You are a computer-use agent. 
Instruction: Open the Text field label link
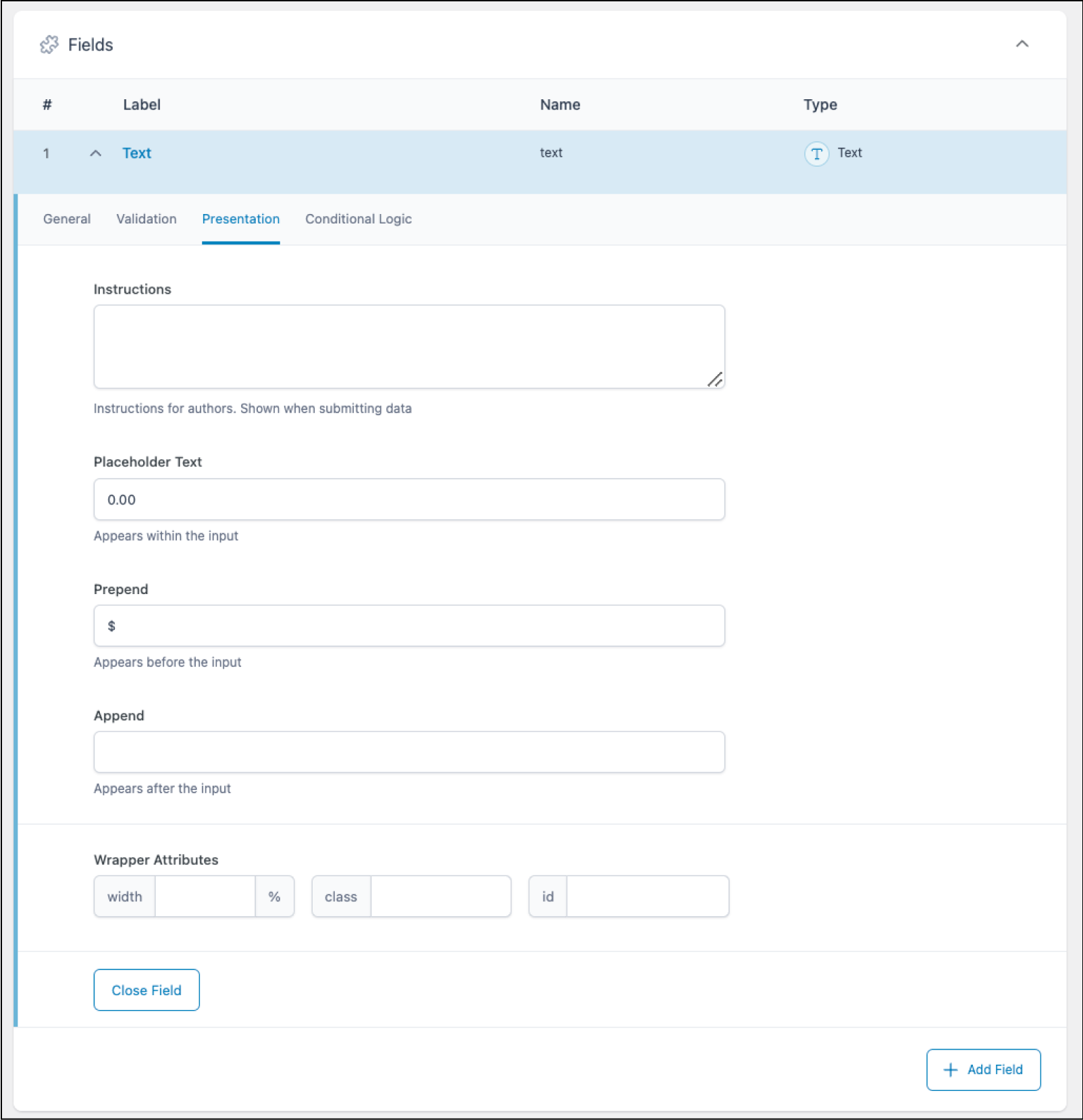coord(136,153)
